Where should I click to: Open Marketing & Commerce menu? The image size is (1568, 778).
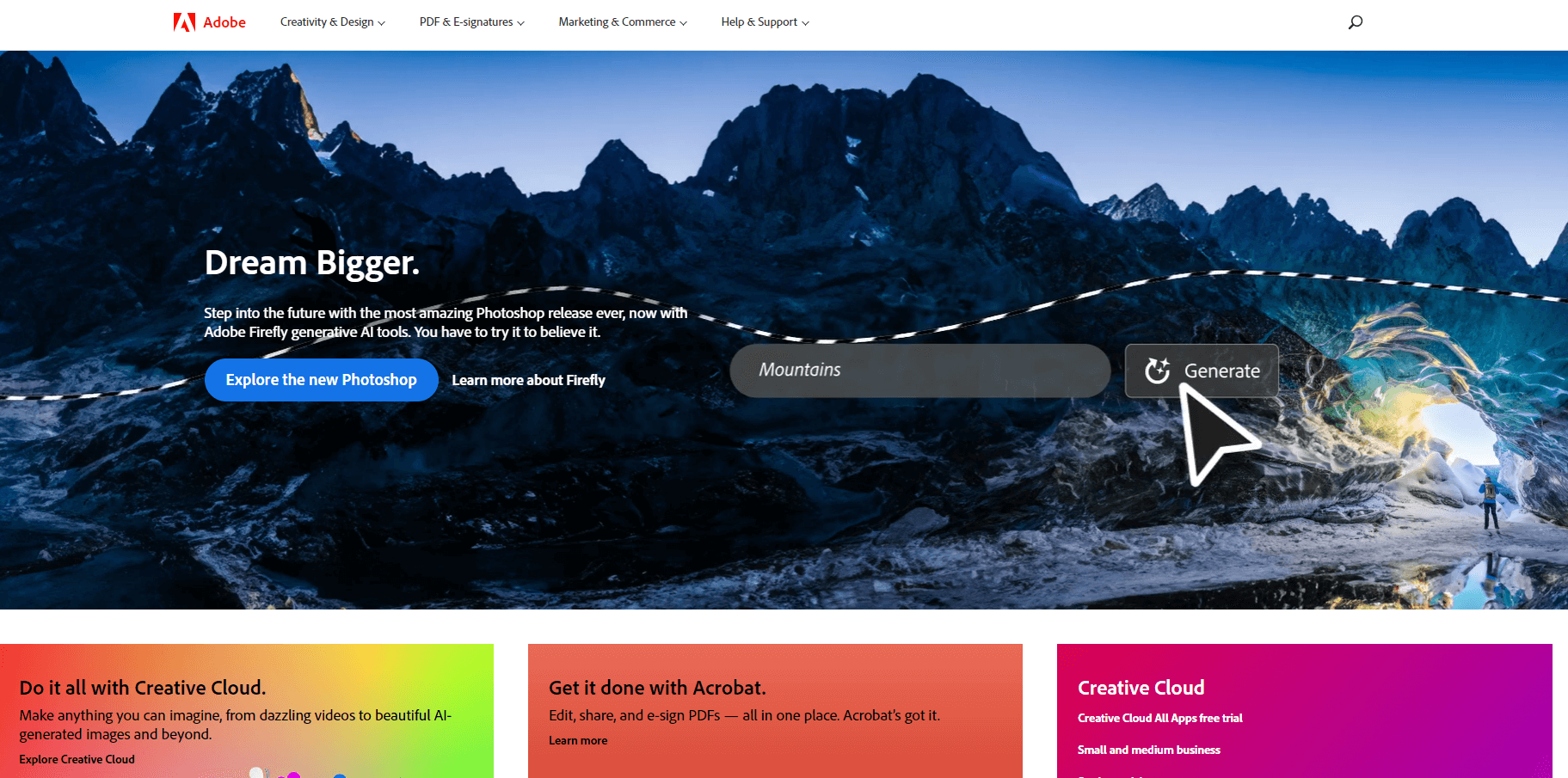click(x=623, y=22)
